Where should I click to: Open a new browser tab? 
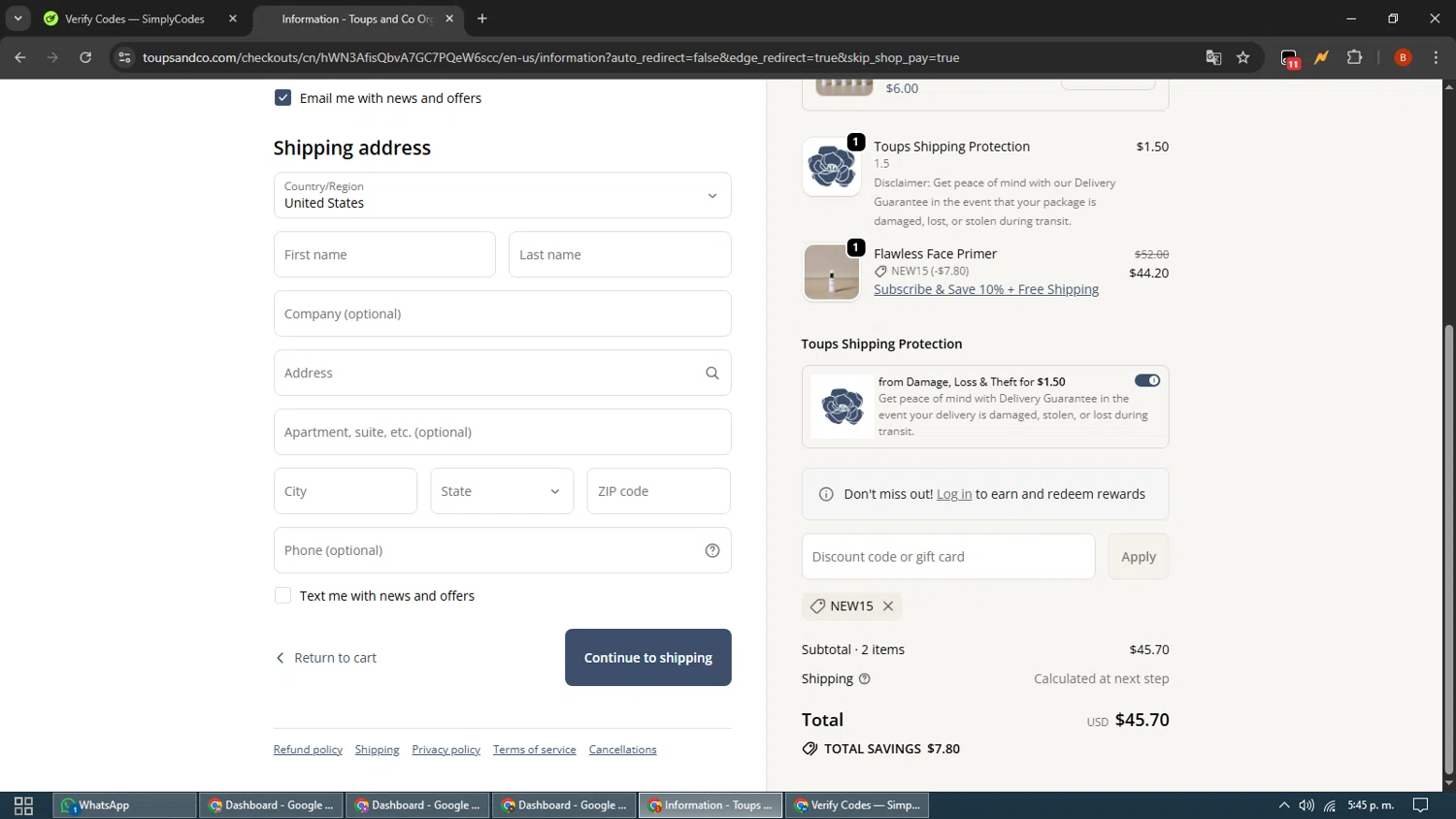tap(482, 18)
